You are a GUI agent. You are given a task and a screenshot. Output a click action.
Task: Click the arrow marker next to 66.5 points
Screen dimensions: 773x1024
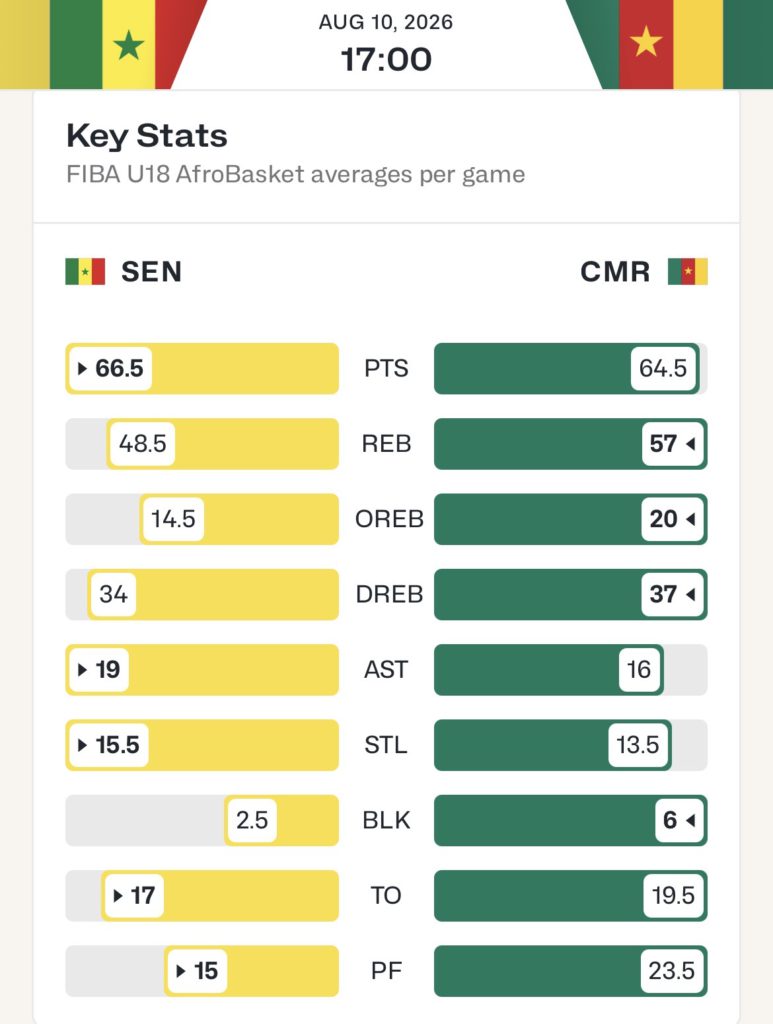[x=82, y=368]
